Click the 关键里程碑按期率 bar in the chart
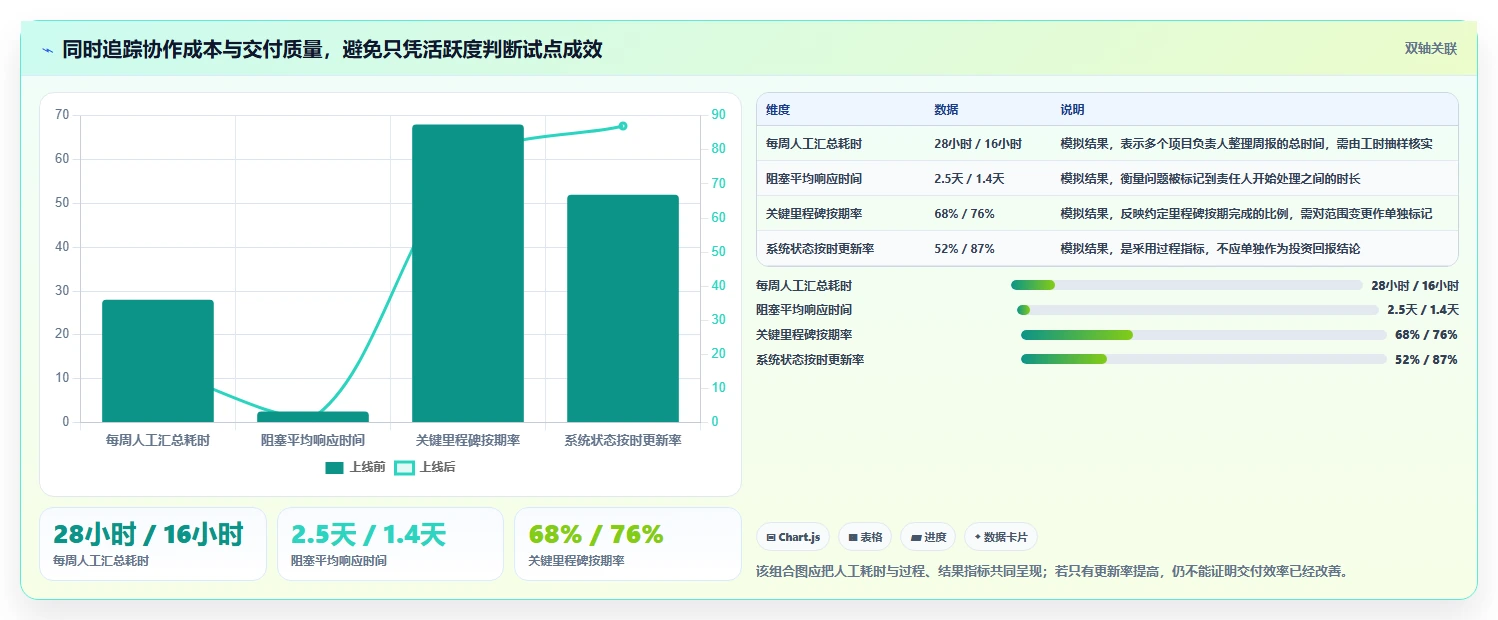Screen dimensions: 1498x620 [x=468, y=273]
